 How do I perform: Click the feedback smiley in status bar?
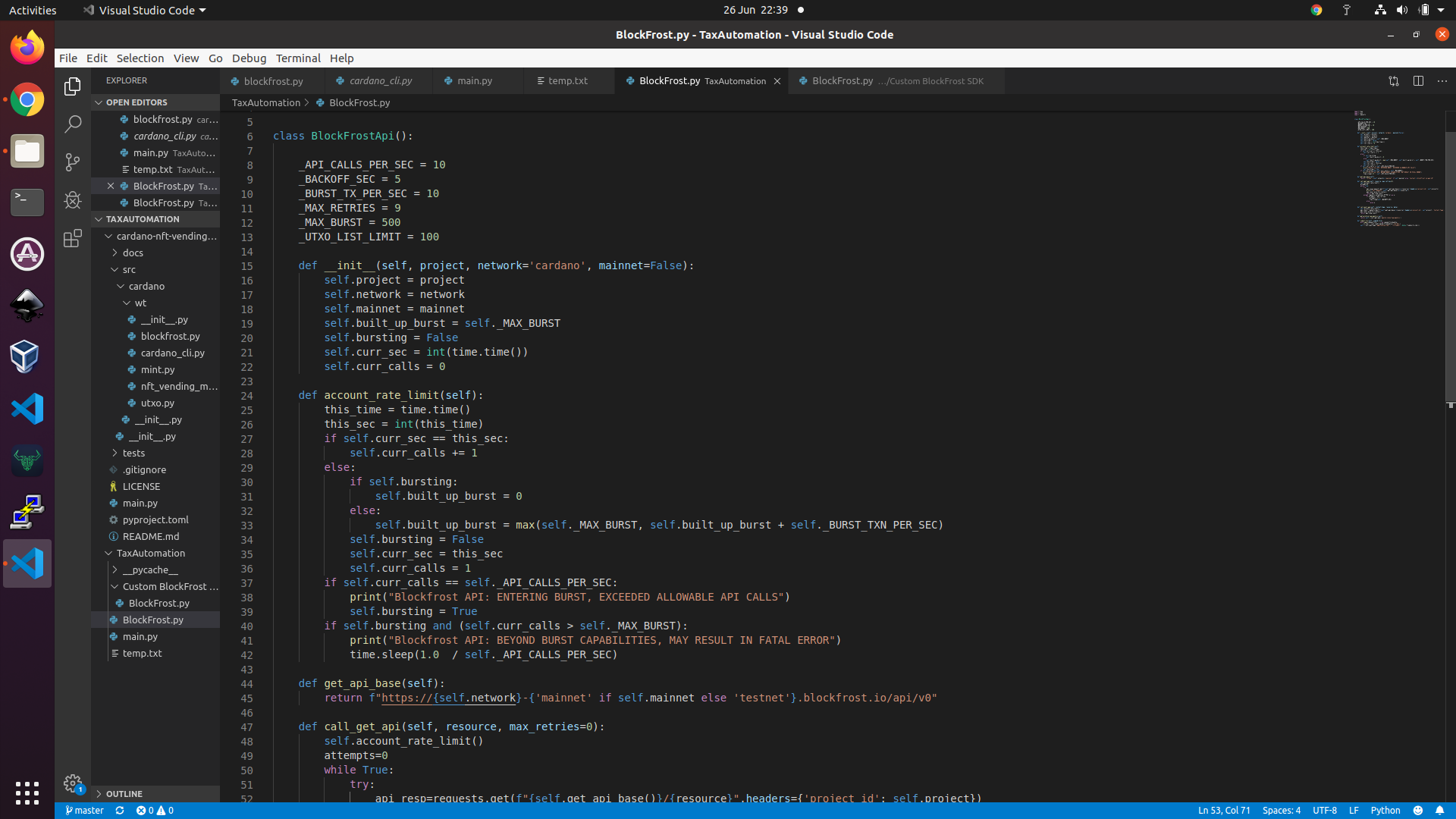coord(1418,811)
